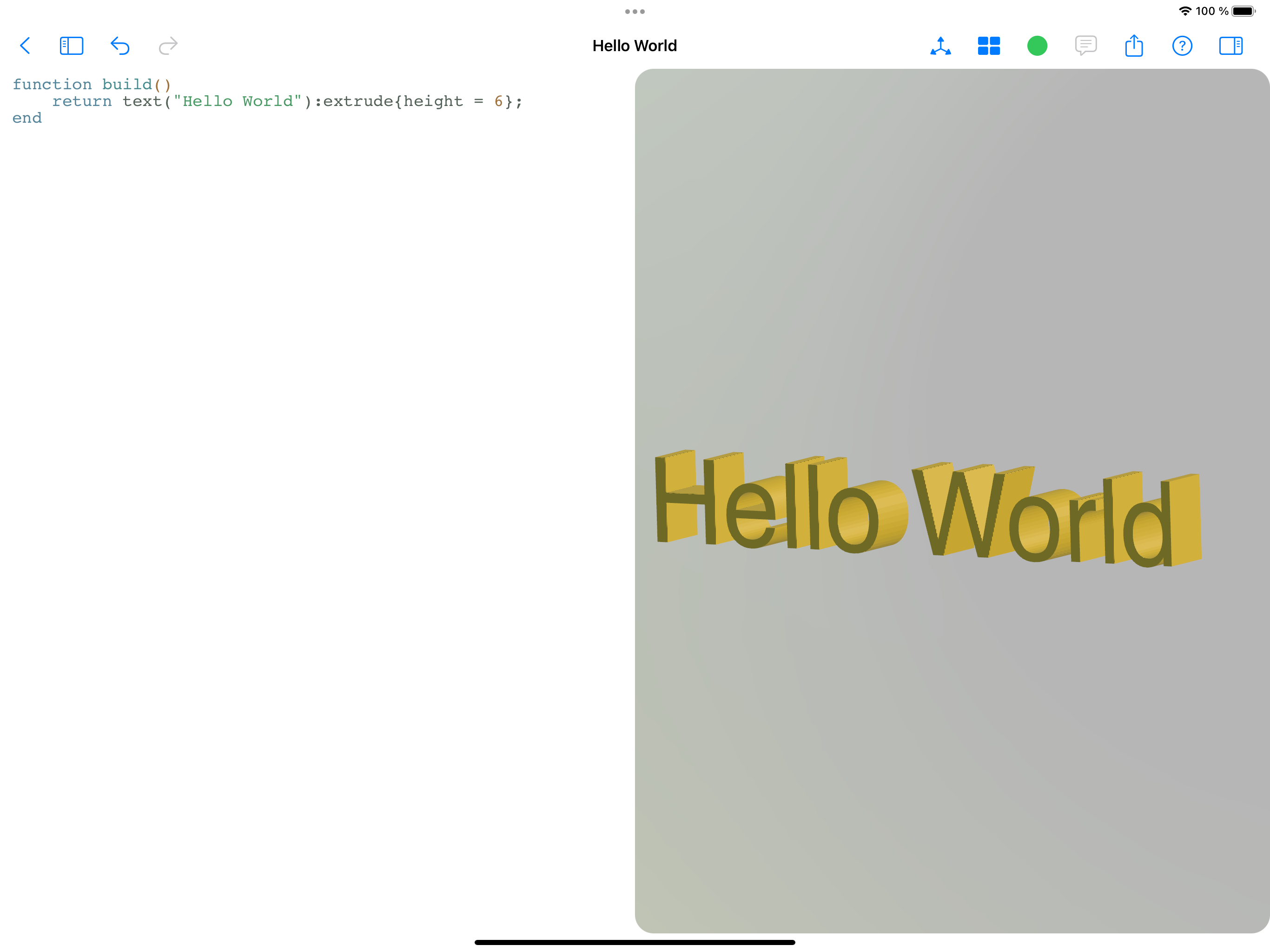Tap the home indicator bar

(x=635, y=942)
